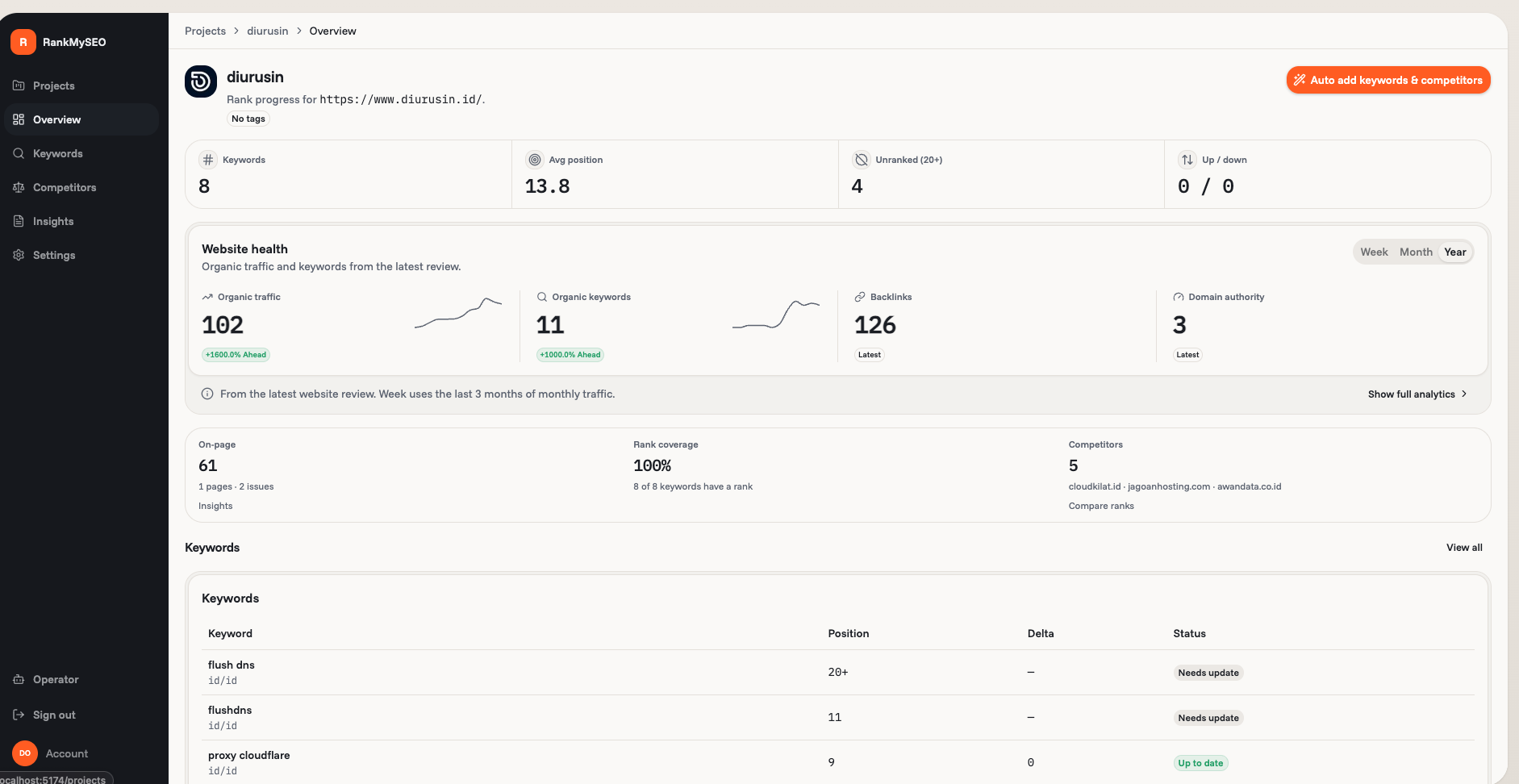The width and height of the screenshot is (1519, 784).
Task: Click Needs update badge for flushdns
Action: point(1208,718)
